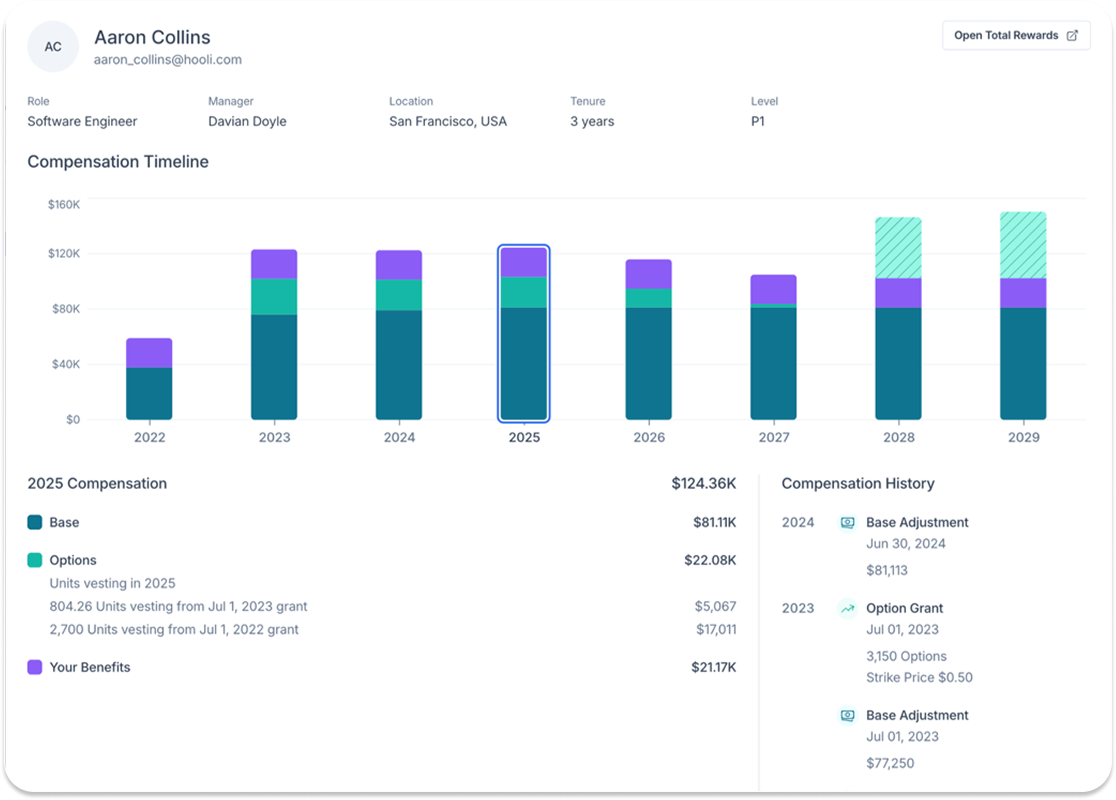Click the $160K axis label
The image size is (1116, 800).
point(64,204)
